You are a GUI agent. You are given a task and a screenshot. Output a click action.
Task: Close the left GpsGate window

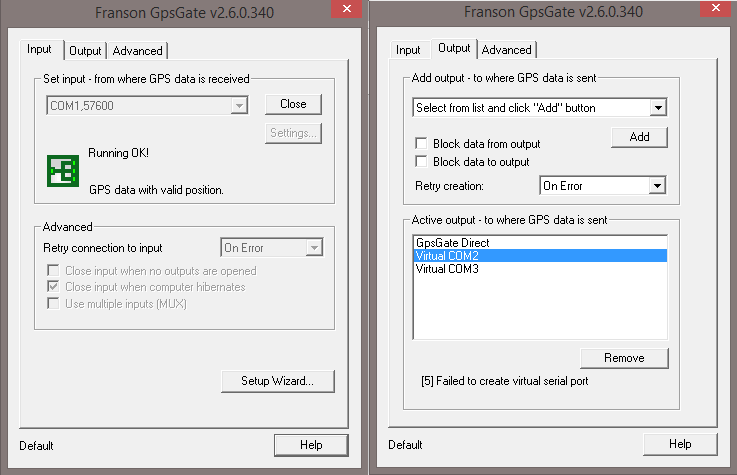tap(346, 9)
